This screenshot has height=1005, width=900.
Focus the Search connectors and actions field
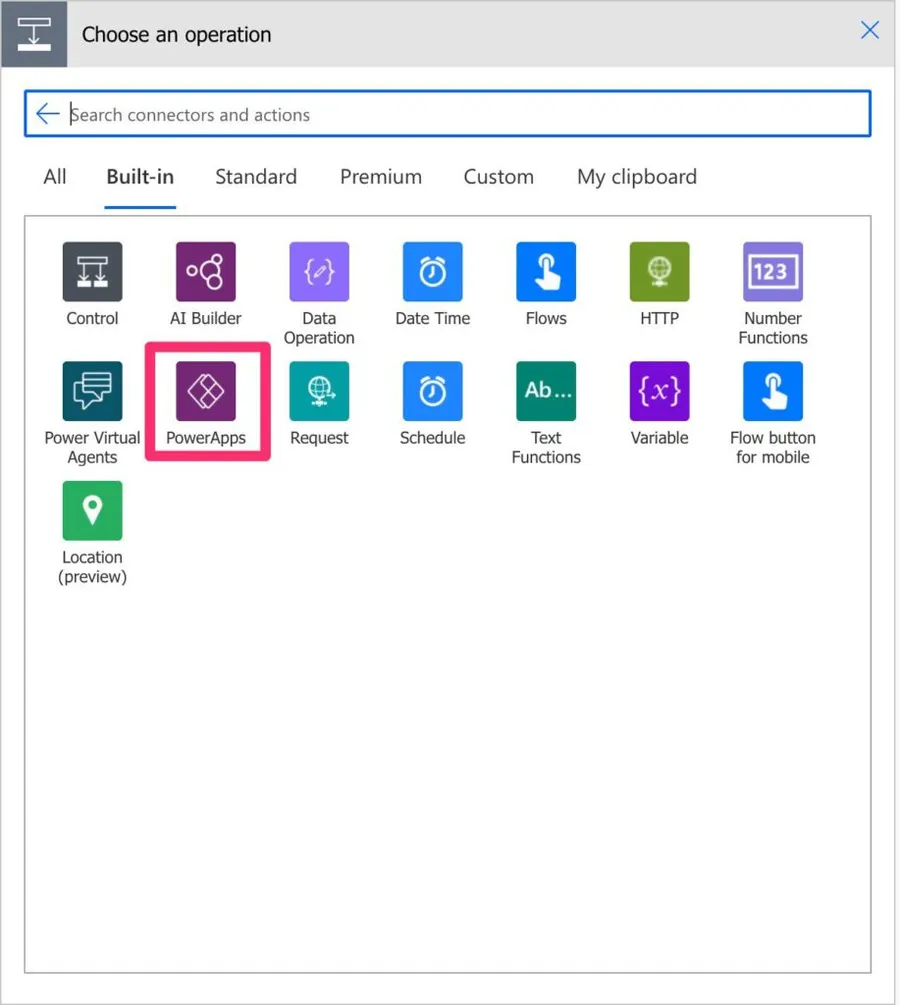[x=460, y=114]
